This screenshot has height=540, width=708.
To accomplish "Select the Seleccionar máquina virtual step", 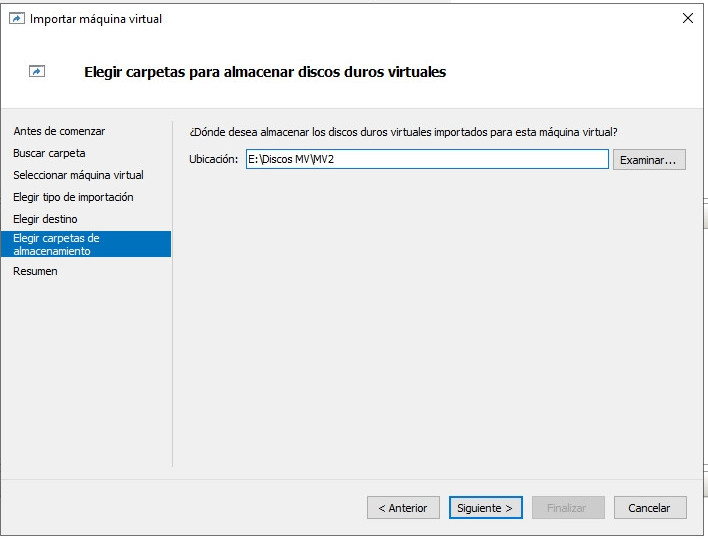I will [78, 175].
